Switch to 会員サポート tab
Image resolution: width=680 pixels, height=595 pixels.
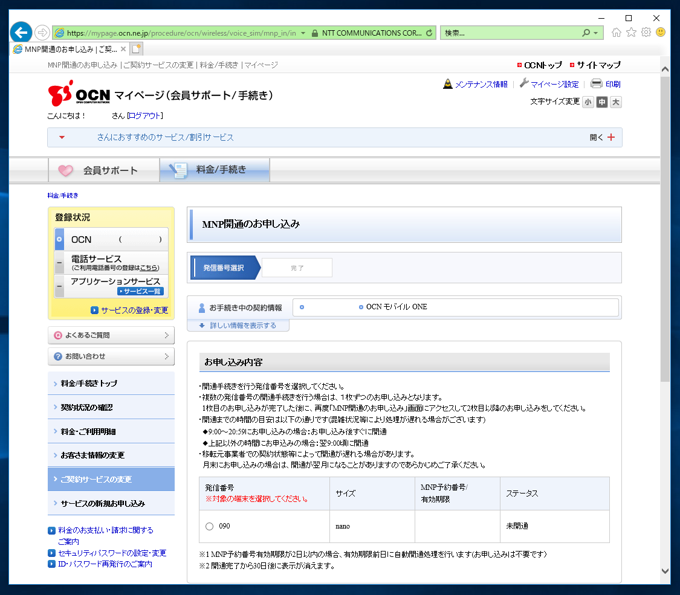[104, 170]
